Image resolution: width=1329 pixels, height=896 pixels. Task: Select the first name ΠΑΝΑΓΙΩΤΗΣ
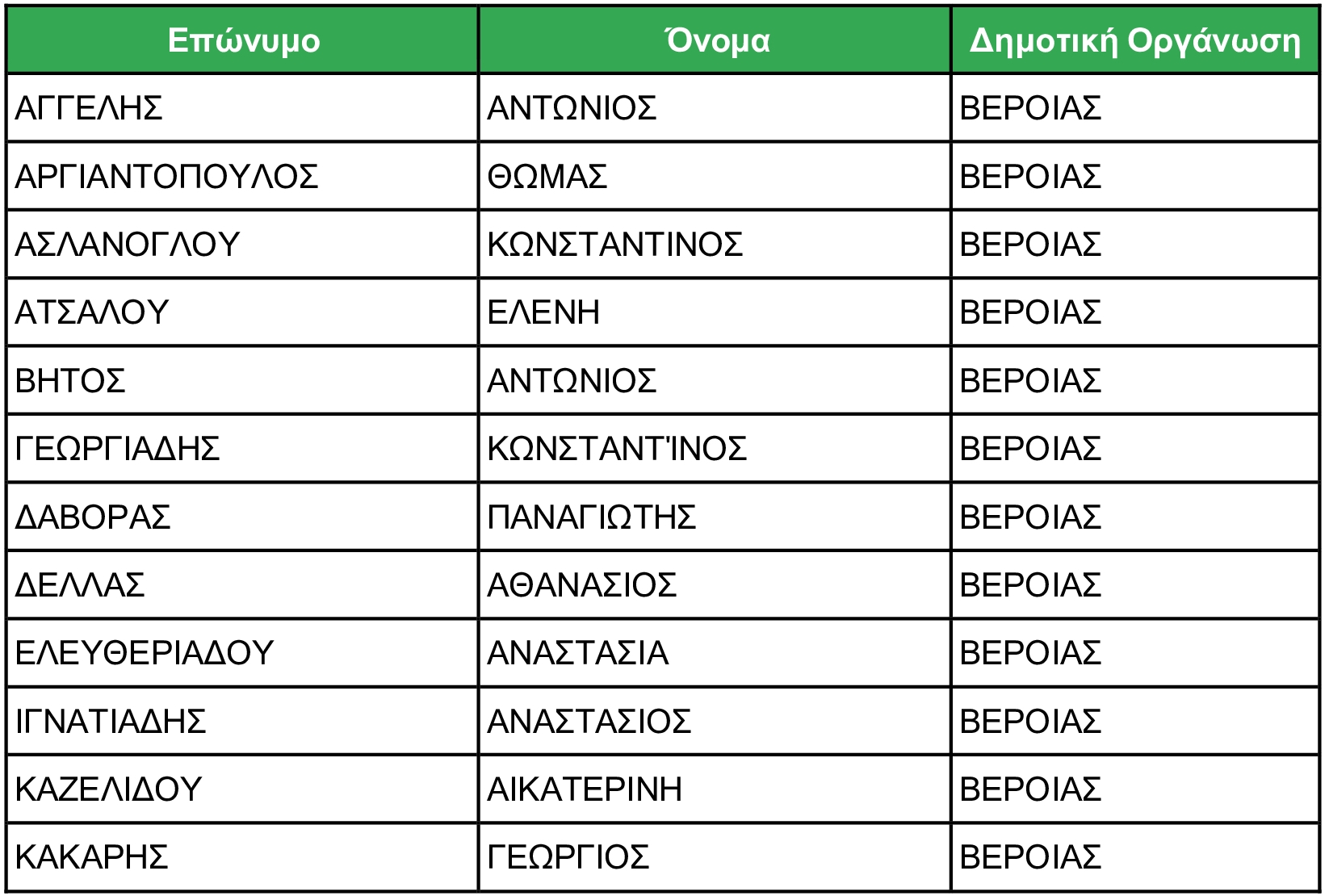pyautogui.click(x=591, y=517)
